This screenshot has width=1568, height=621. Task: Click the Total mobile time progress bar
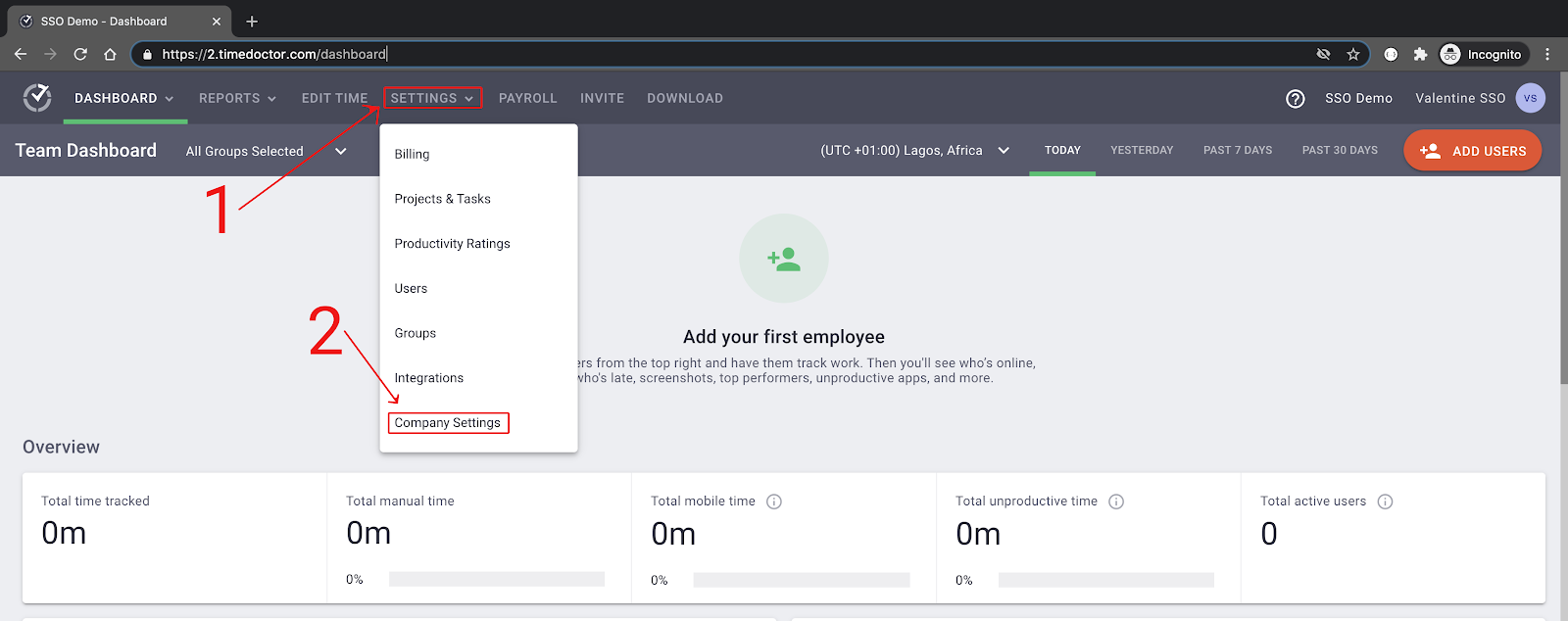[801, 580]
